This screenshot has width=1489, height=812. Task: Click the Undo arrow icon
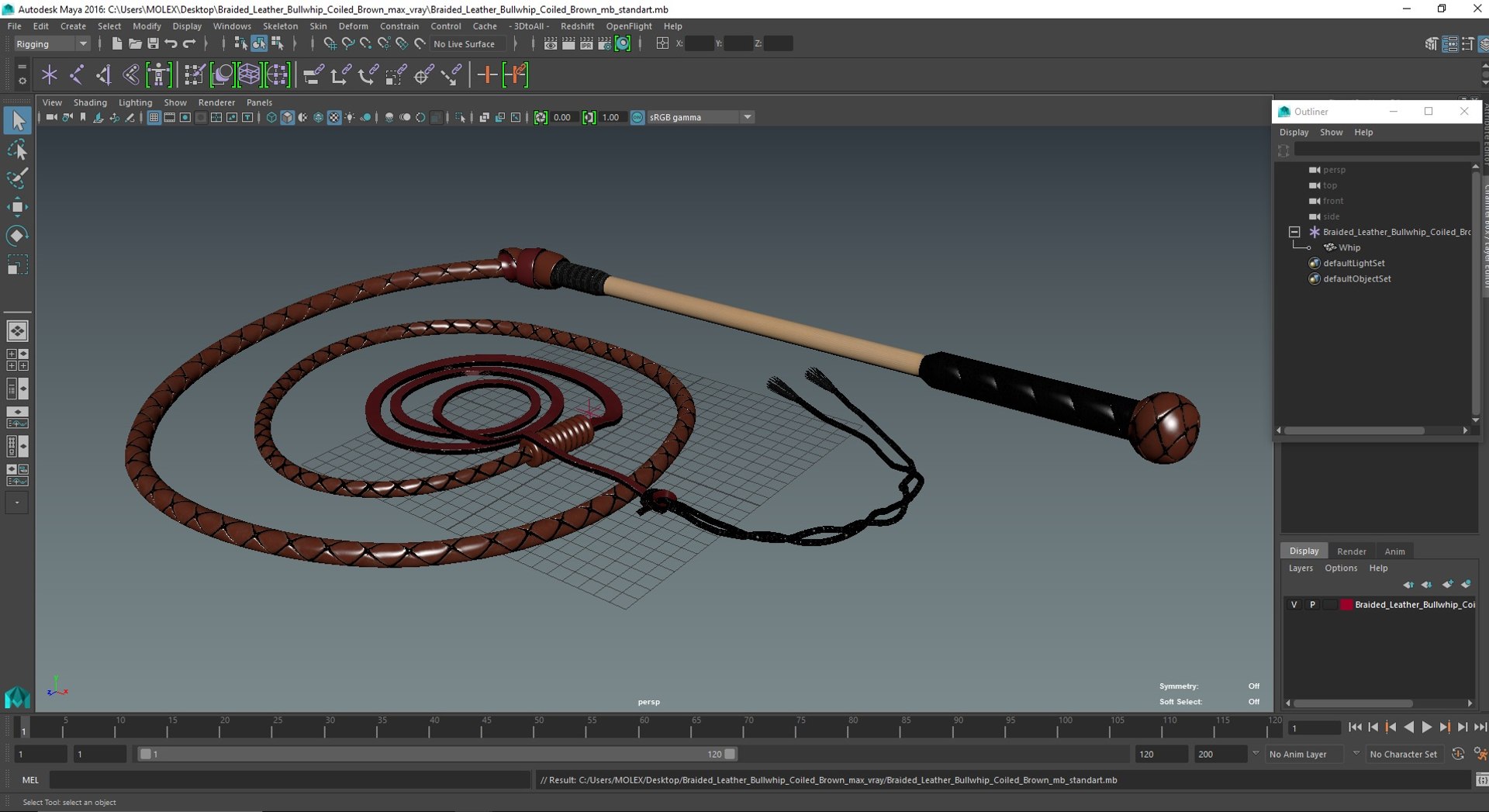click(171, 43)
